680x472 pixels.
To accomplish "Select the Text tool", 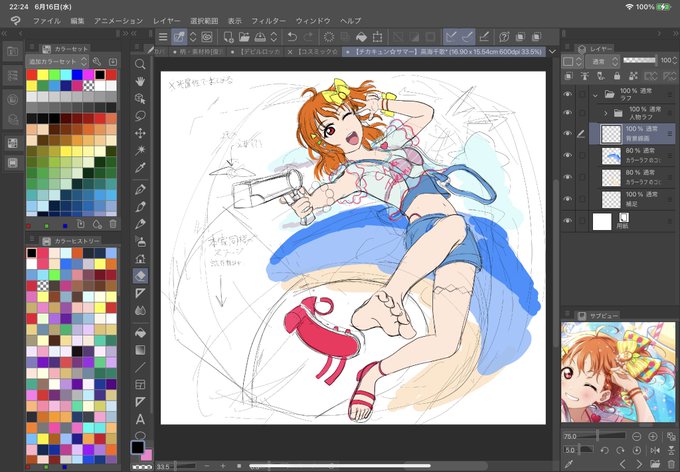I will (x=140, y=420).
